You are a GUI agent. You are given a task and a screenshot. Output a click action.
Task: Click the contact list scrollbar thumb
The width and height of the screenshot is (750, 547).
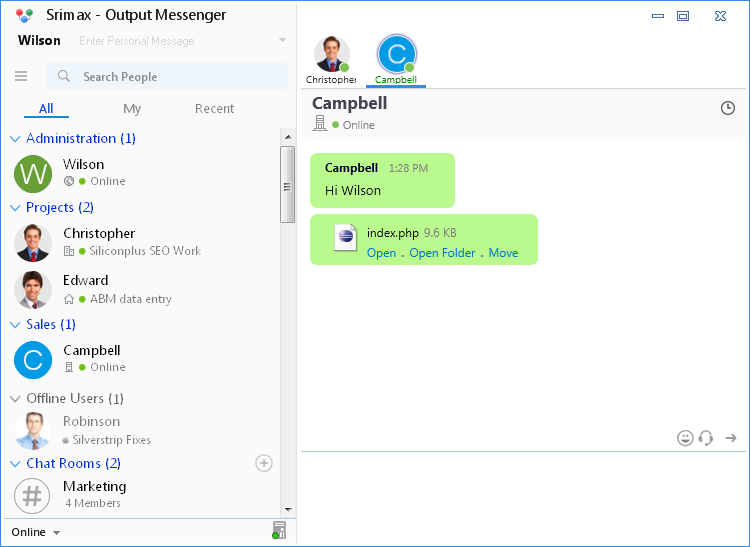pyautogui.click(x=287, y=185)
